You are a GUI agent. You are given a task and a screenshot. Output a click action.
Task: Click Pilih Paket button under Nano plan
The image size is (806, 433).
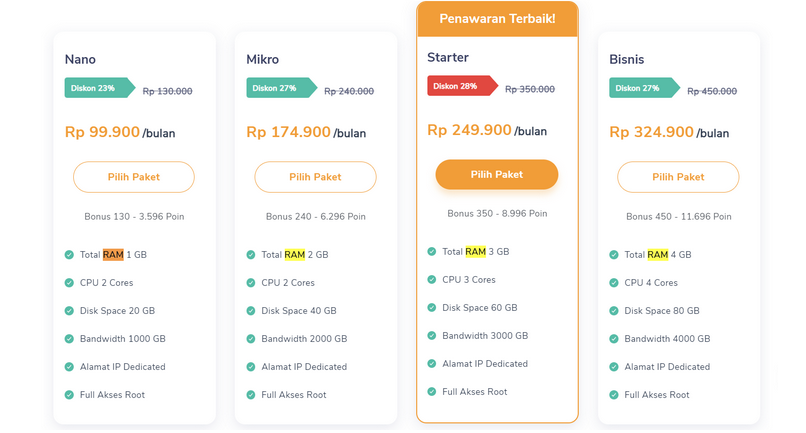(133, 177)
